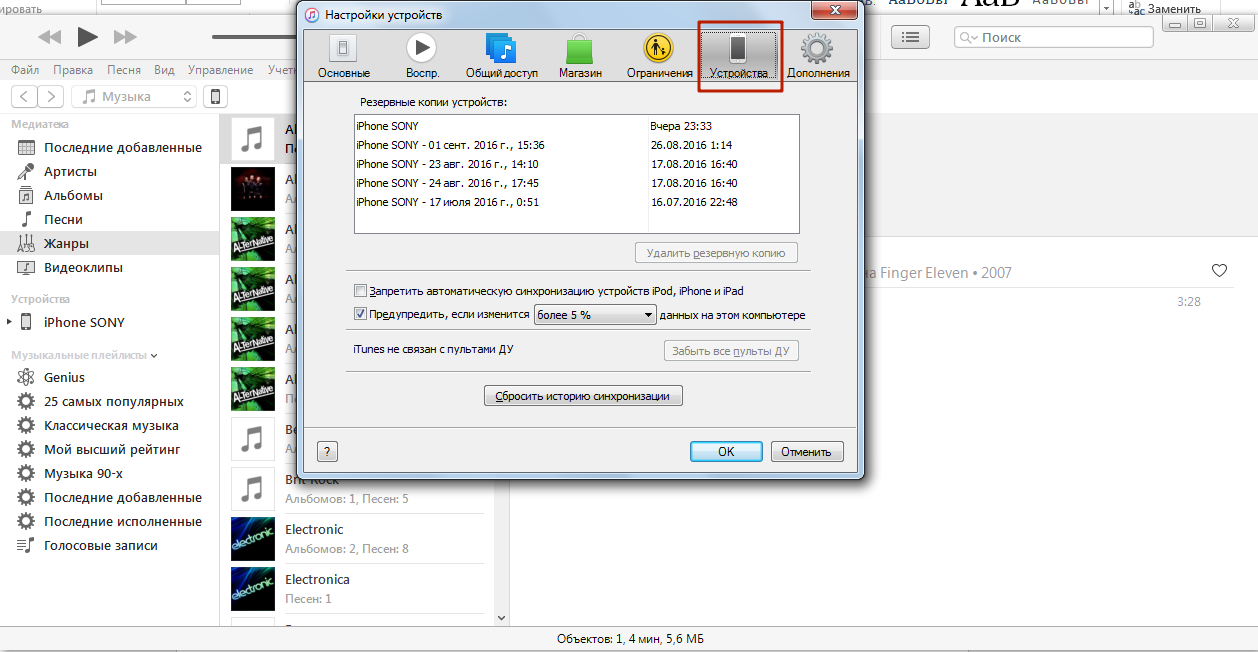1258x652 pixels.
Task: Open the Магазин store preferences icon
Action: [580, 55]
